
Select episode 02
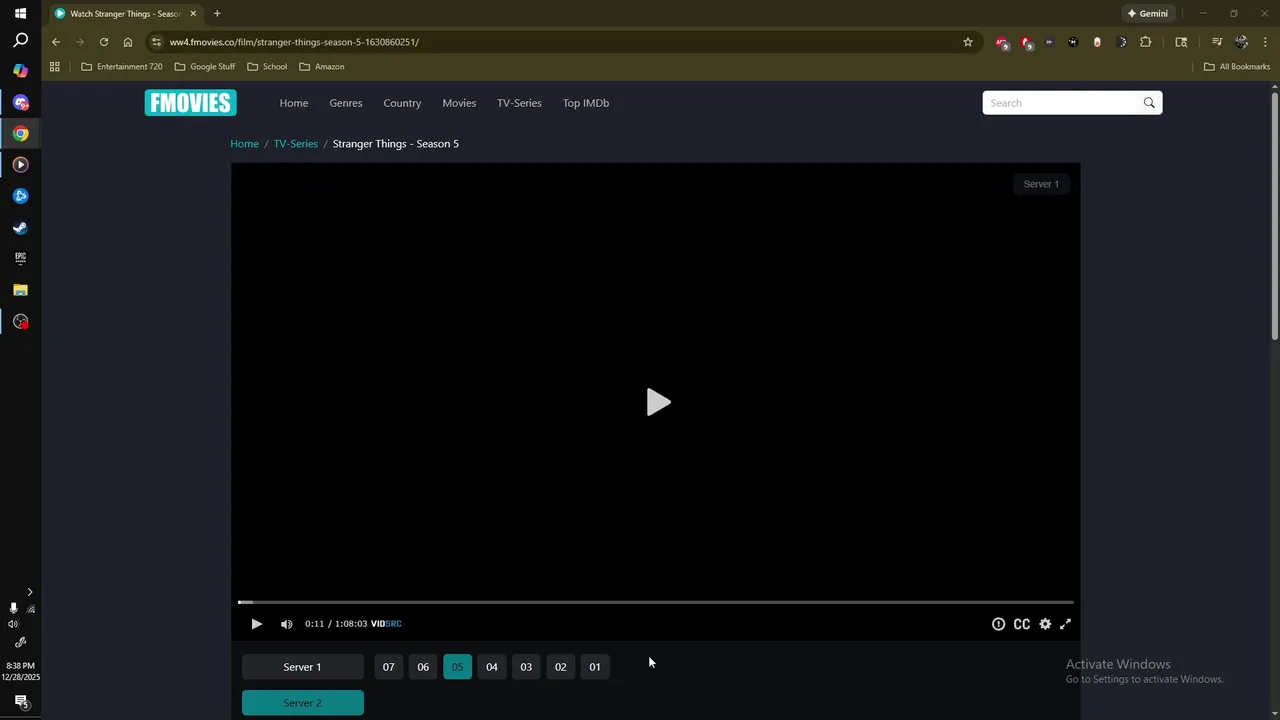(560, 667)
